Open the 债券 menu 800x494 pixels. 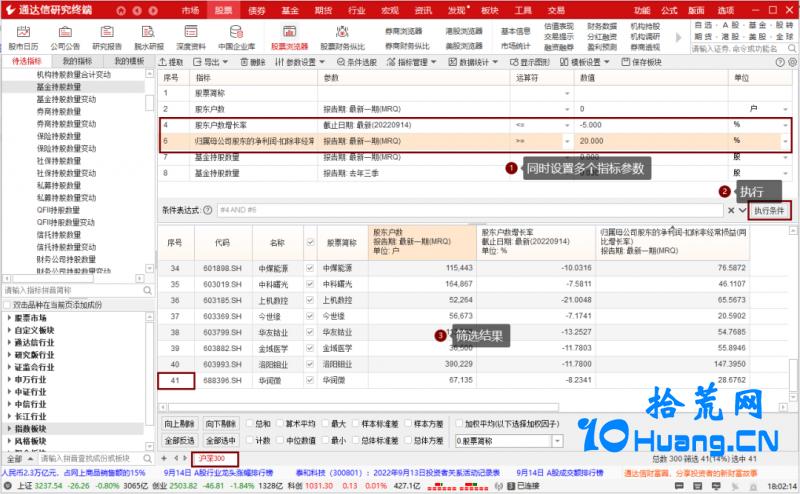(x=257, y=10)
